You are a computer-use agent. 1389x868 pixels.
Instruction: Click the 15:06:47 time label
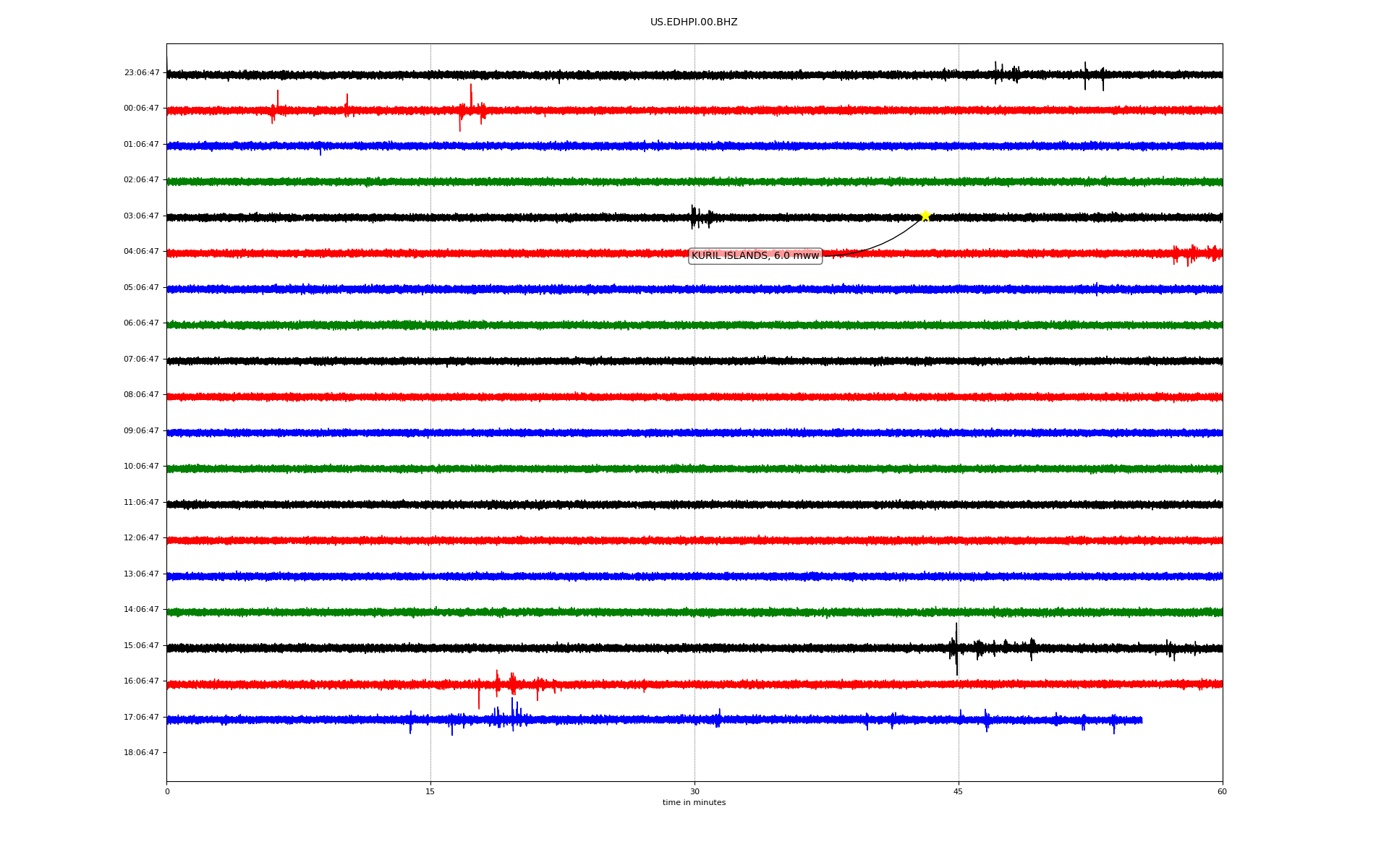point(142,645)
